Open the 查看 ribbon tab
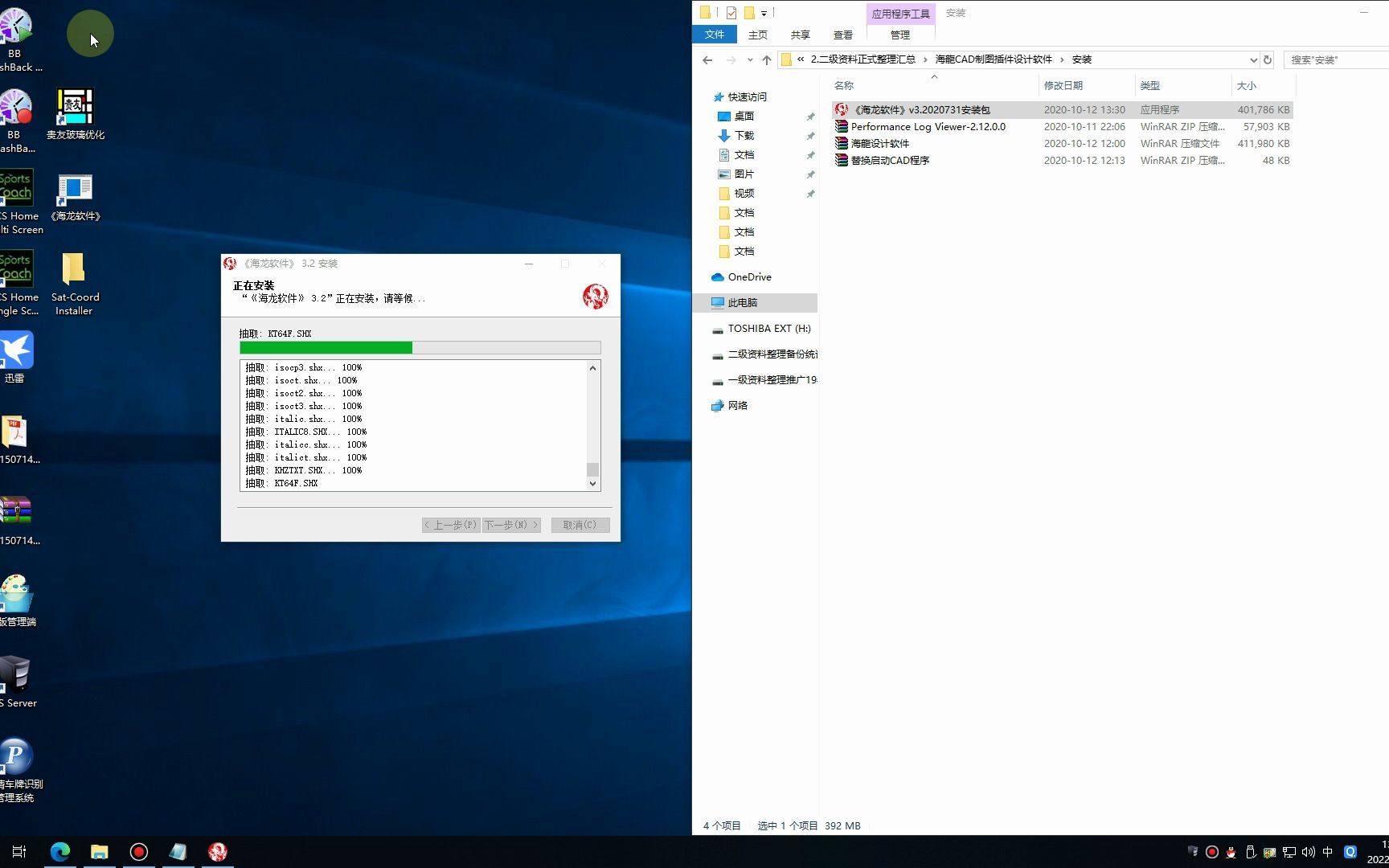The width and height of the screenshot is (1389, 868). pos(843,35)
